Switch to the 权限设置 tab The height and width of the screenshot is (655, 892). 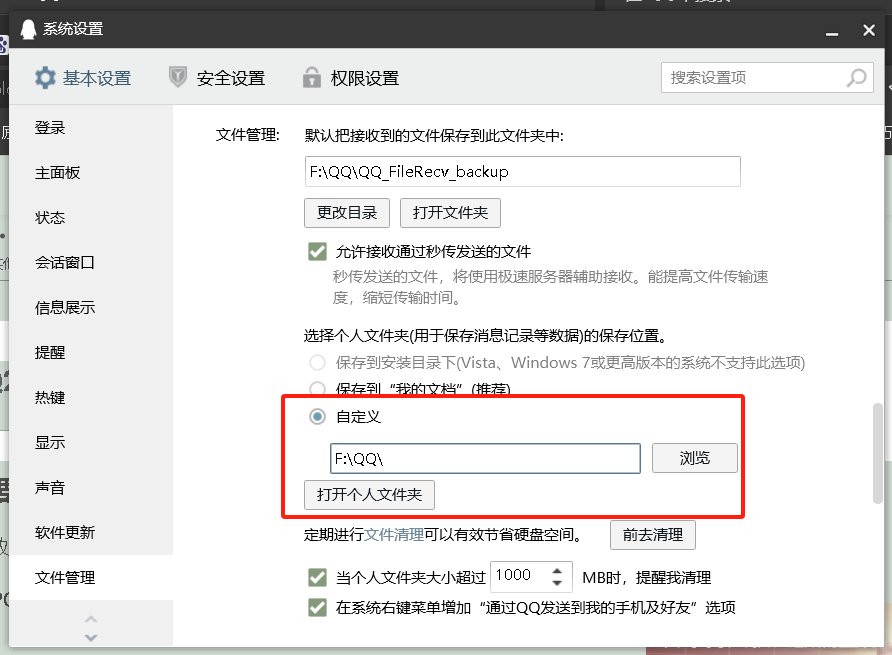tap(351, 78)
